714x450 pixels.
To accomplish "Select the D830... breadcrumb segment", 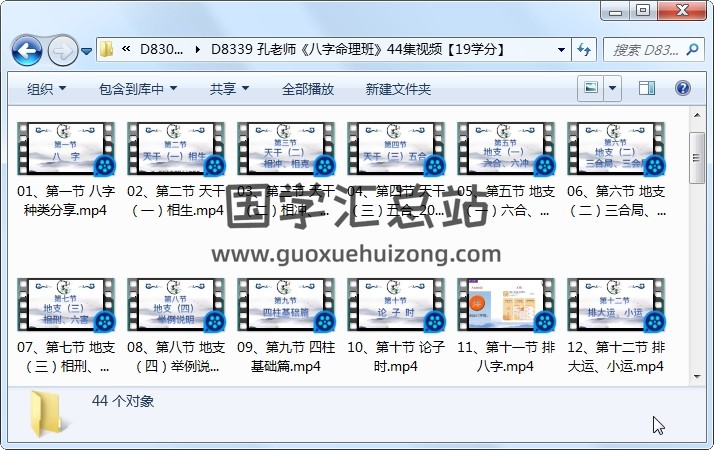I will click(x=161, y=49).
